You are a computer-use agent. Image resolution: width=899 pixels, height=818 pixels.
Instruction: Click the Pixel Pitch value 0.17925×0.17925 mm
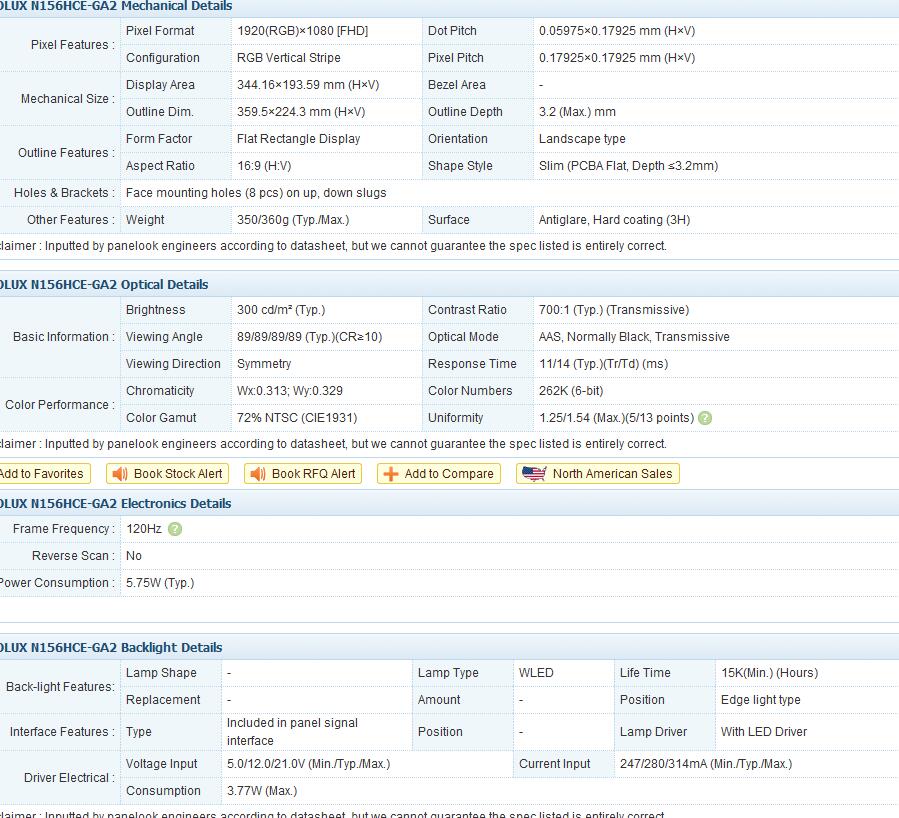[x=617, y=58]
